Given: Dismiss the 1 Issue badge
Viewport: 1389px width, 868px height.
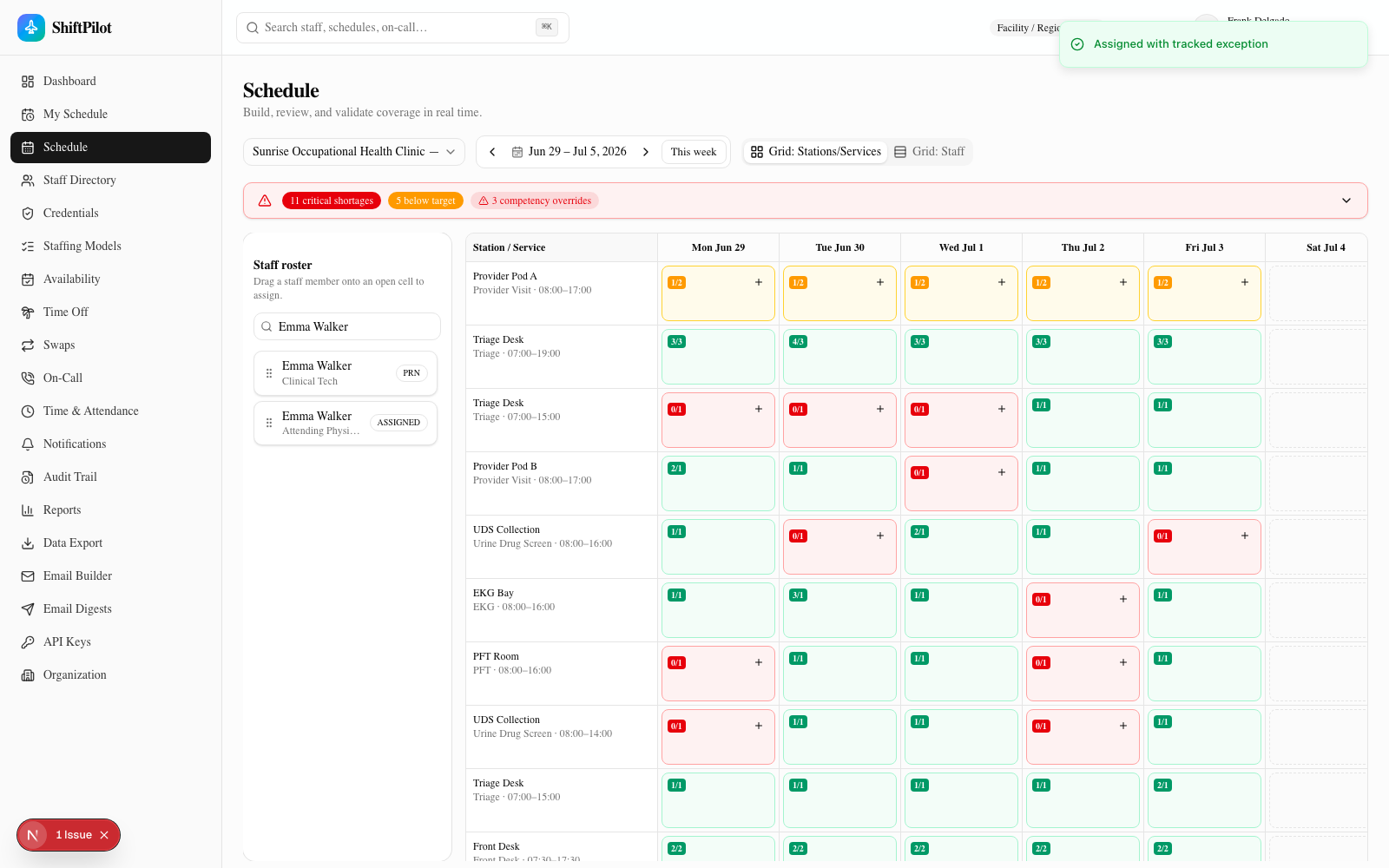Looking at the screenshot, I should (104, 835).
